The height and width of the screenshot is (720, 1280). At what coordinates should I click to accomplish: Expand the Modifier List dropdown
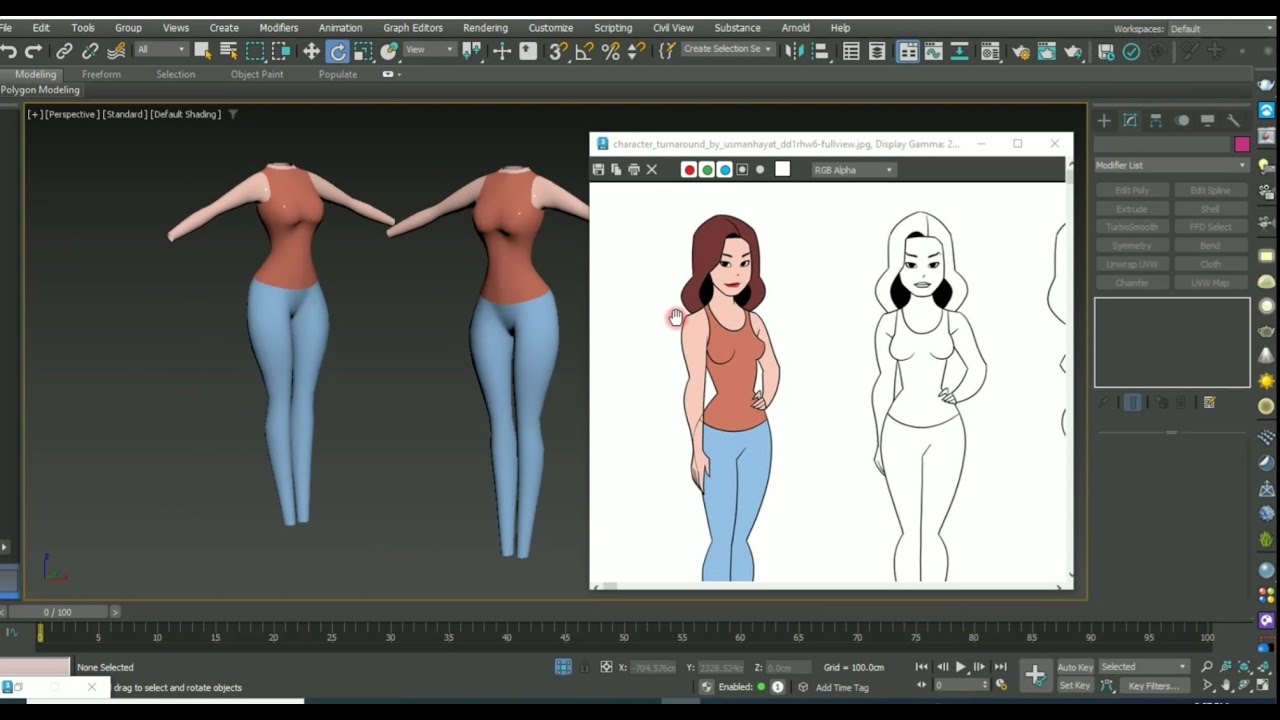click(1171, 165)
